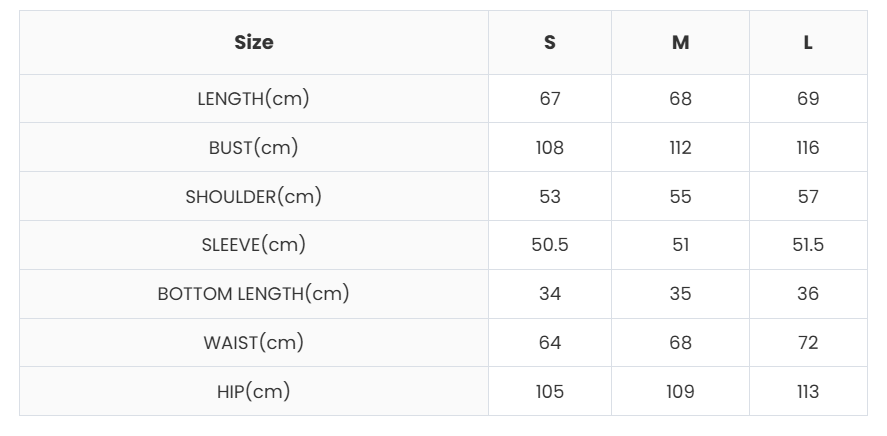Click the BUST(cm) row label

(x=254, y=148)
